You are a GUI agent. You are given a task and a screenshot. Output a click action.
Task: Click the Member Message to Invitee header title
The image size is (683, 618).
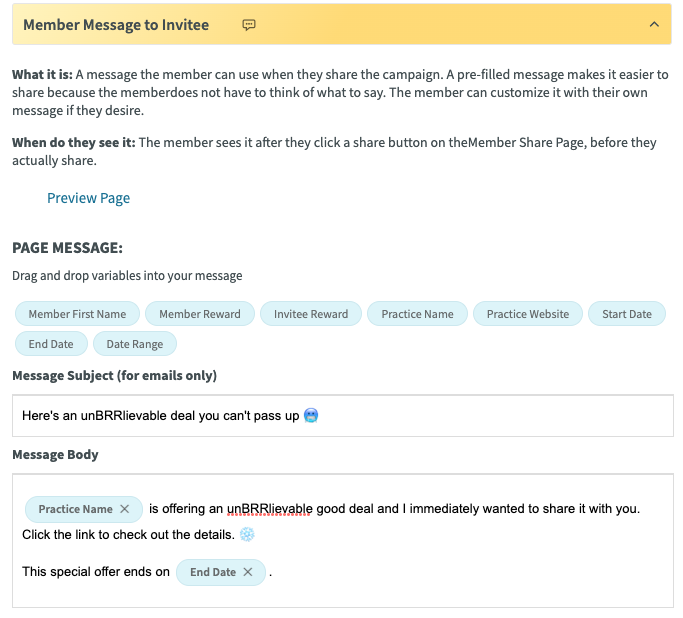point(116,25)
